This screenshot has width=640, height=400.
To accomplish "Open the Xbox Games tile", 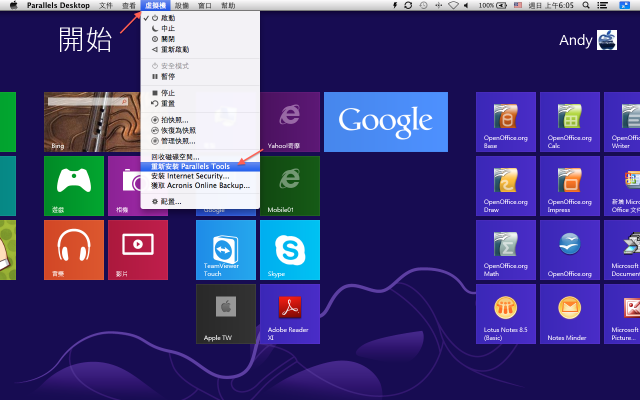I will coord(74,186).
